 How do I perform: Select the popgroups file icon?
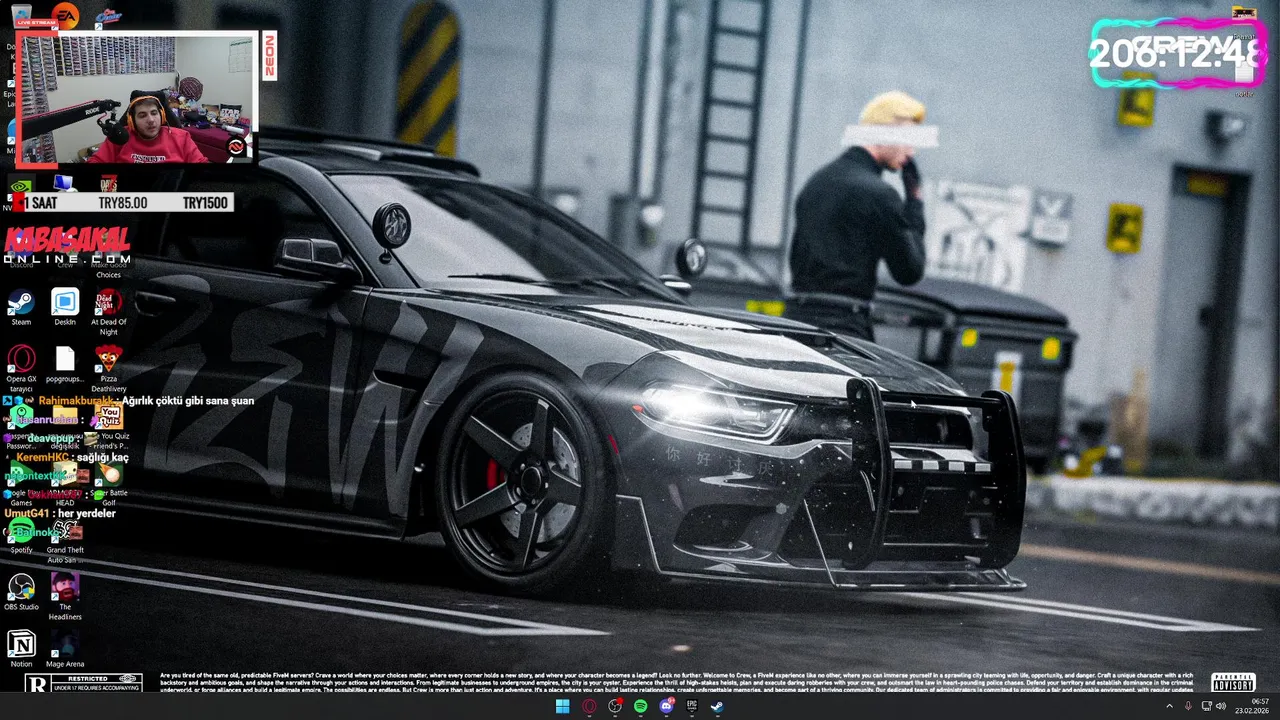65,364
